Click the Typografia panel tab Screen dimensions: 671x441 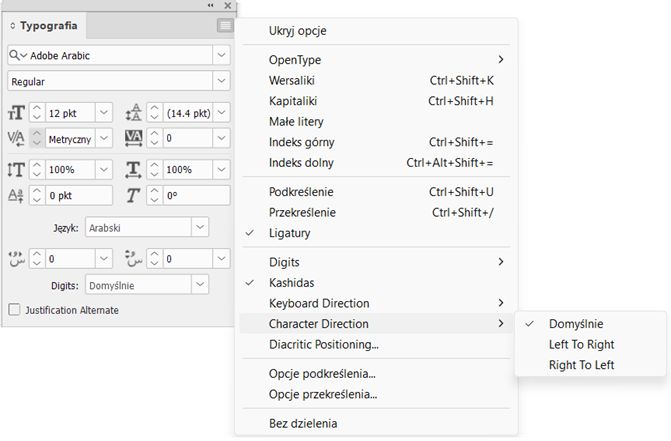pyautogui.click(x=45, y=26)
